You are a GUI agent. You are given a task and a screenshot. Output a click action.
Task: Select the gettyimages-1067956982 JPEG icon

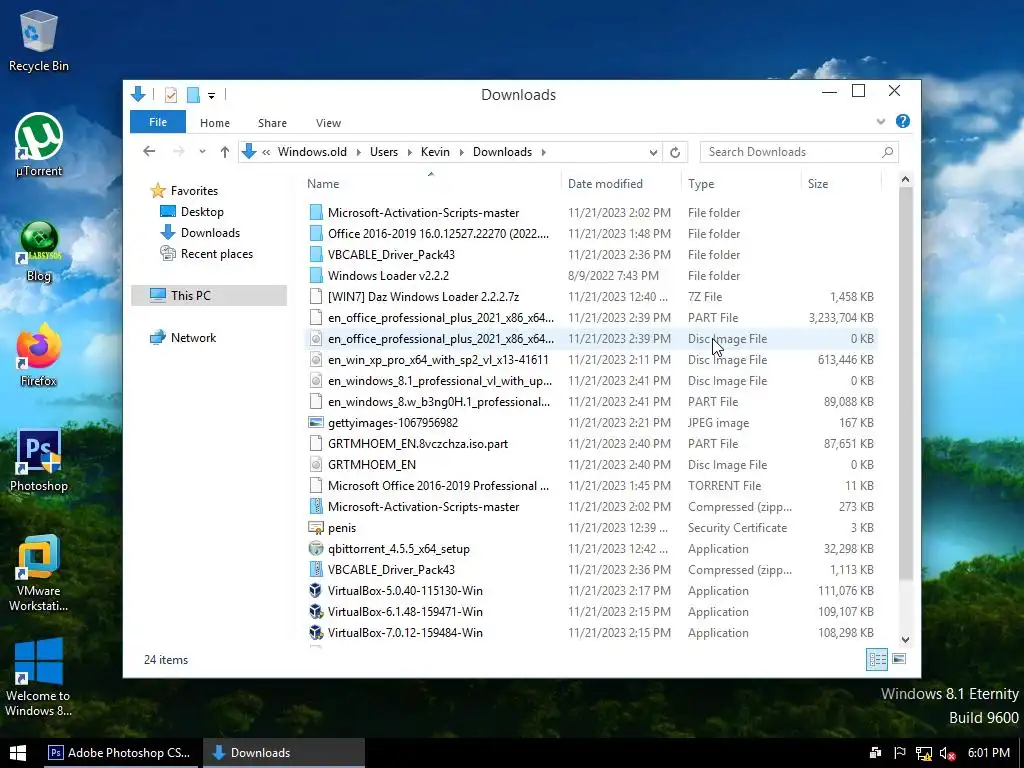(316, 423)
